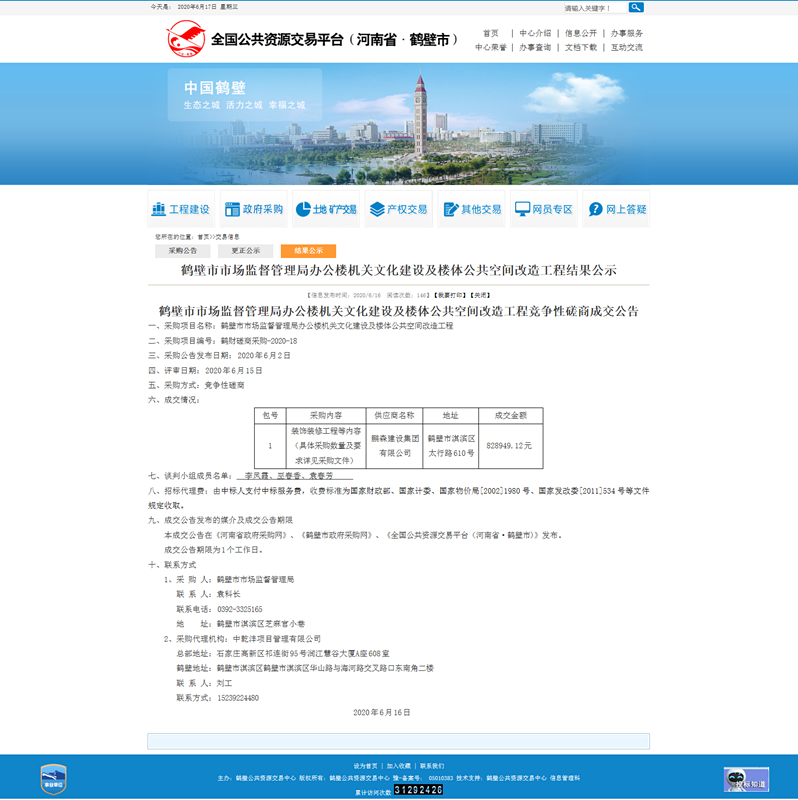The width and height of the screenshot is (798, 800).
Task: Open the 中心荣誉 navigation link
Action: point(490,47)
